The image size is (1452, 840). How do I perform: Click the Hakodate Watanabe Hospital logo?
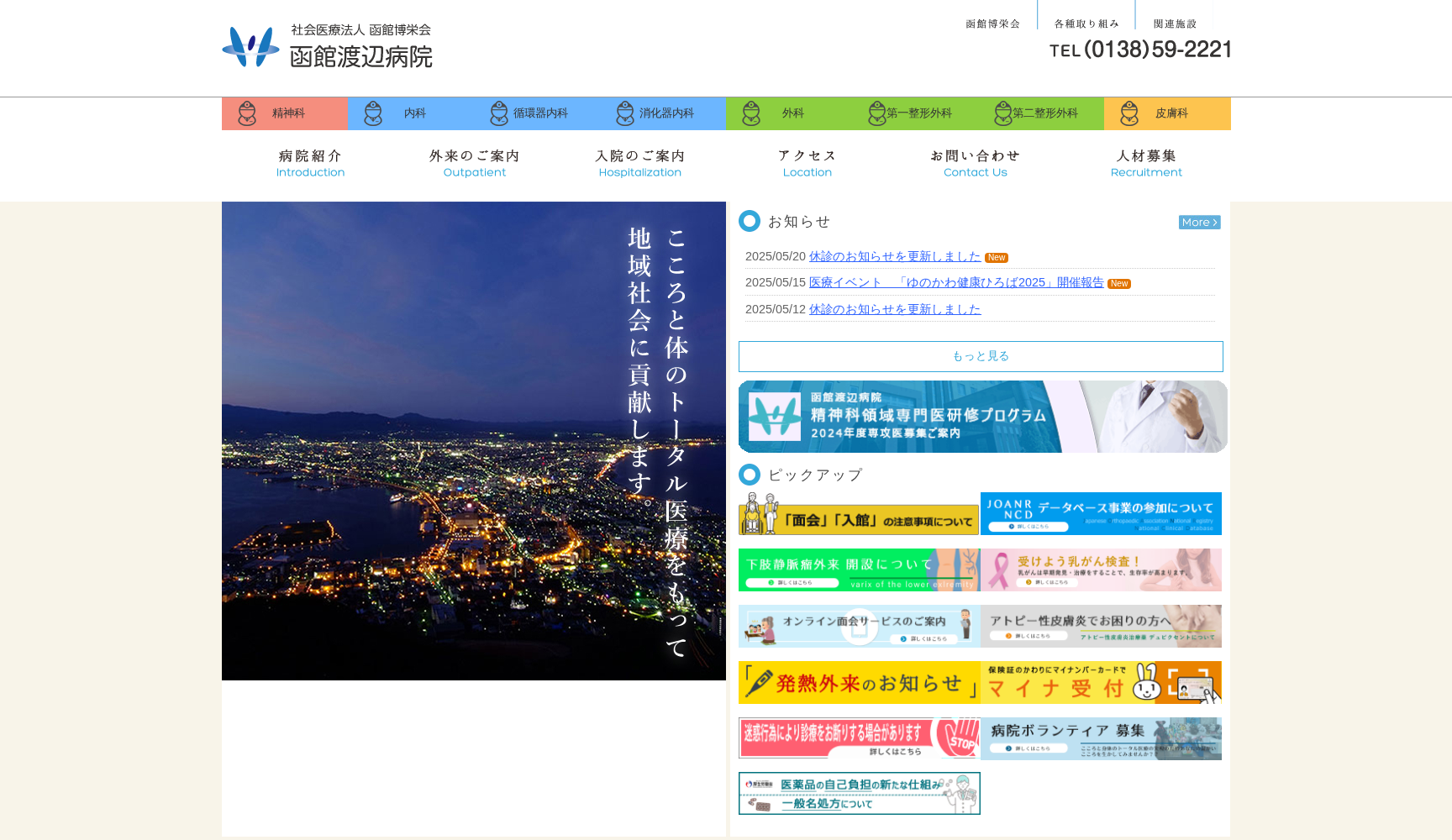328,46
